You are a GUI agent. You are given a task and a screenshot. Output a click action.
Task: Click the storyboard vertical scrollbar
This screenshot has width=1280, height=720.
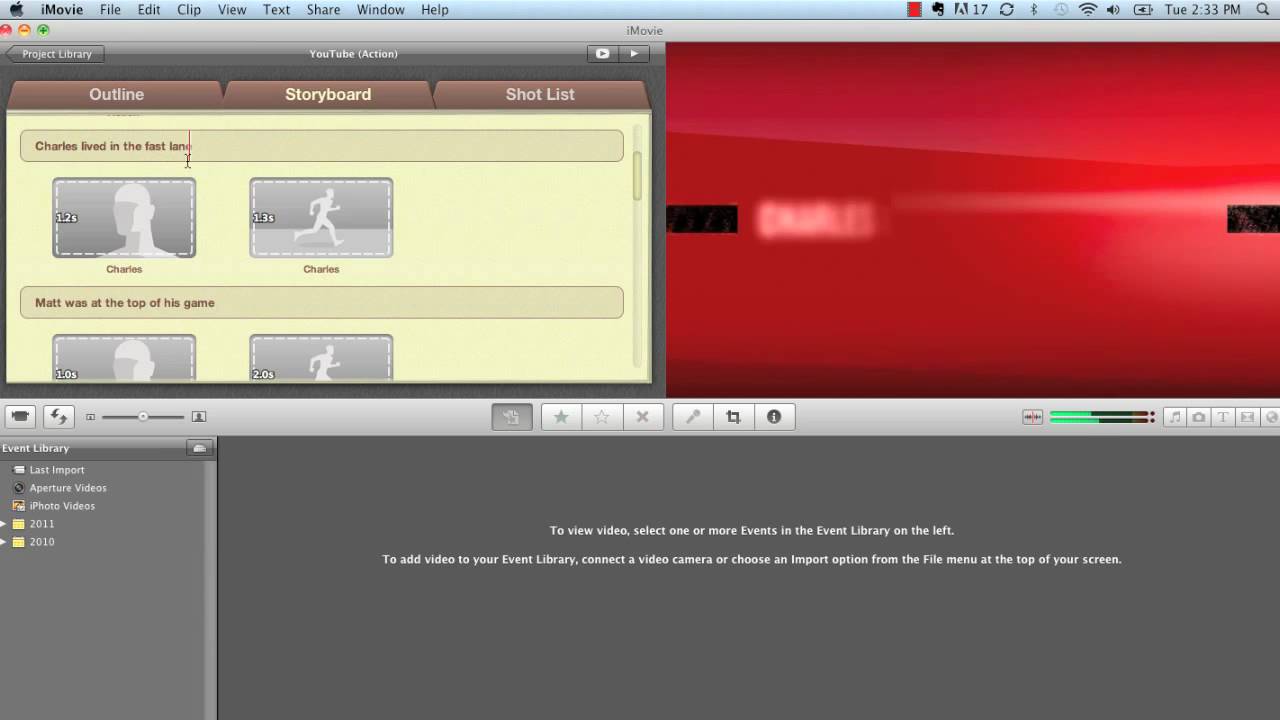(x=637, y=176)
